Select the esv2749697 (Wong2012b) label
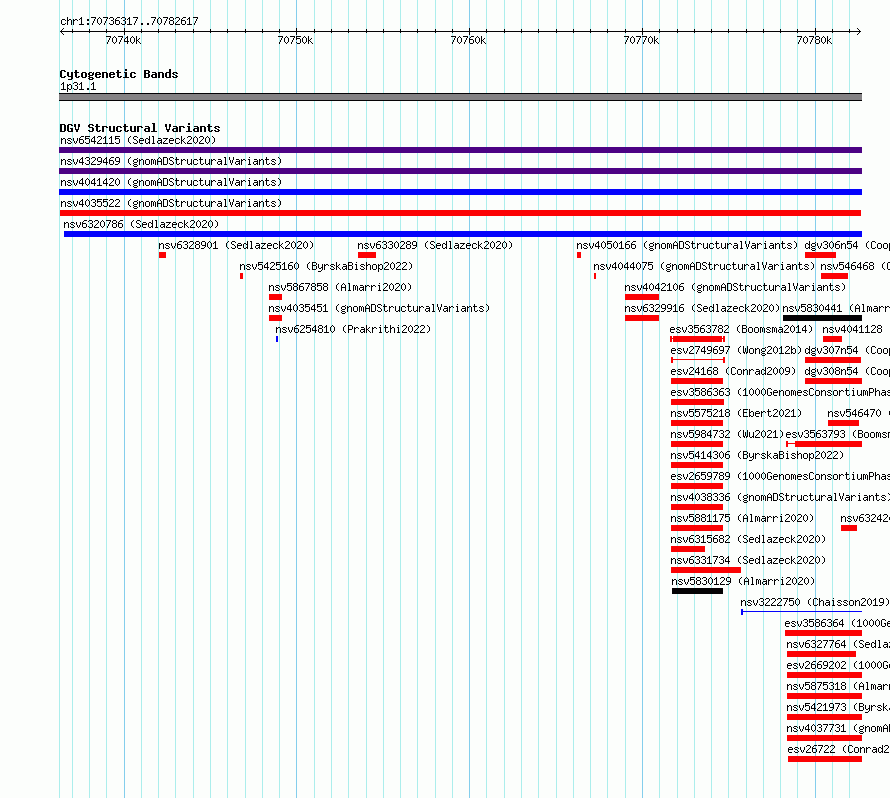 736,350
